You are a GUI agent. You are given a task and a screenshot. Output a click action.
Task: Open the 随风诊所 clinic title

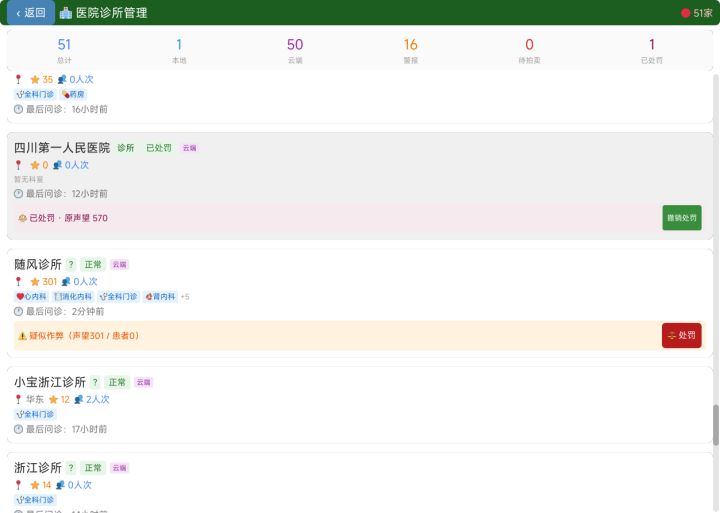point(38,264)
